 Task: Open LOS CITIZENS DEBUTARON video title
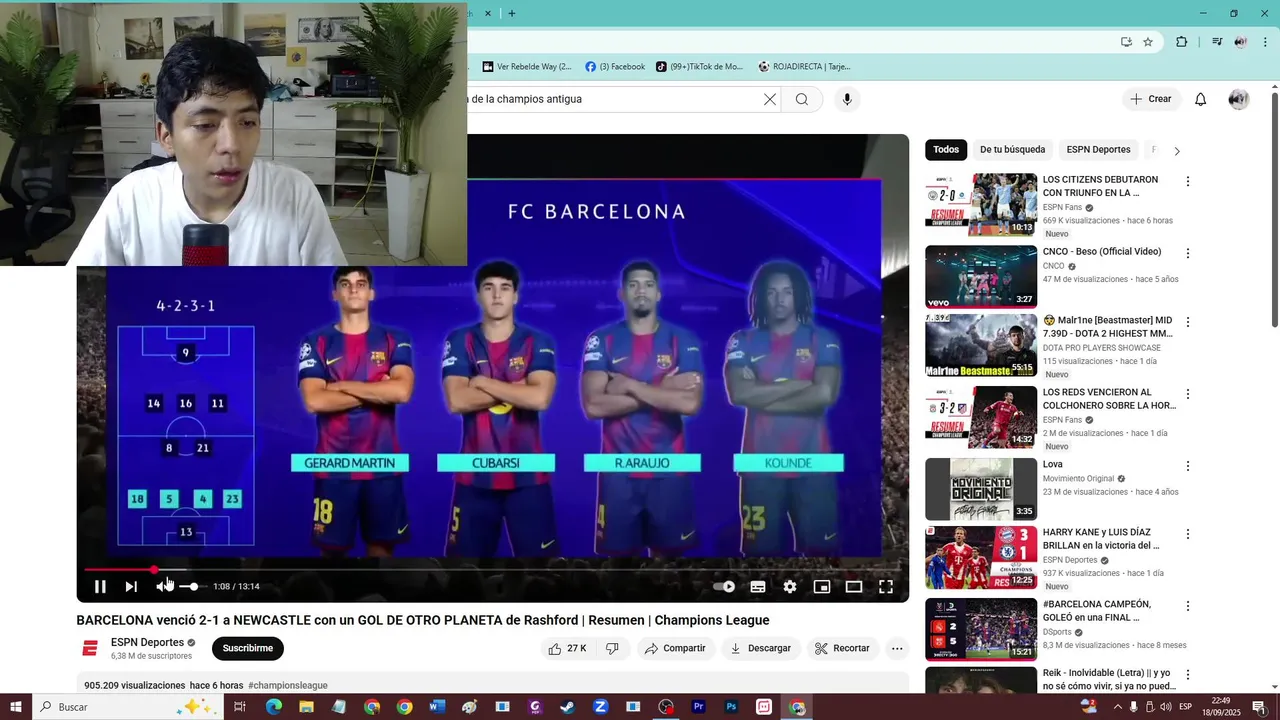(1100, 186)
